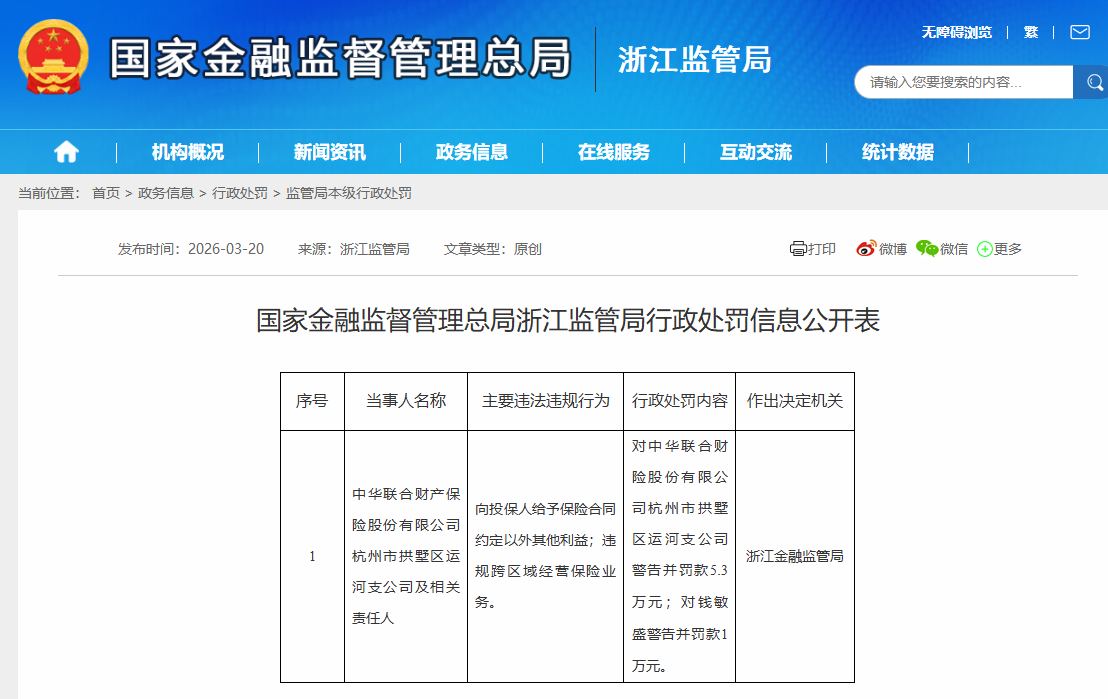Open the 统计数据 menu item
This screenshot has width=1108, height=699.
[x=898, y=152]
